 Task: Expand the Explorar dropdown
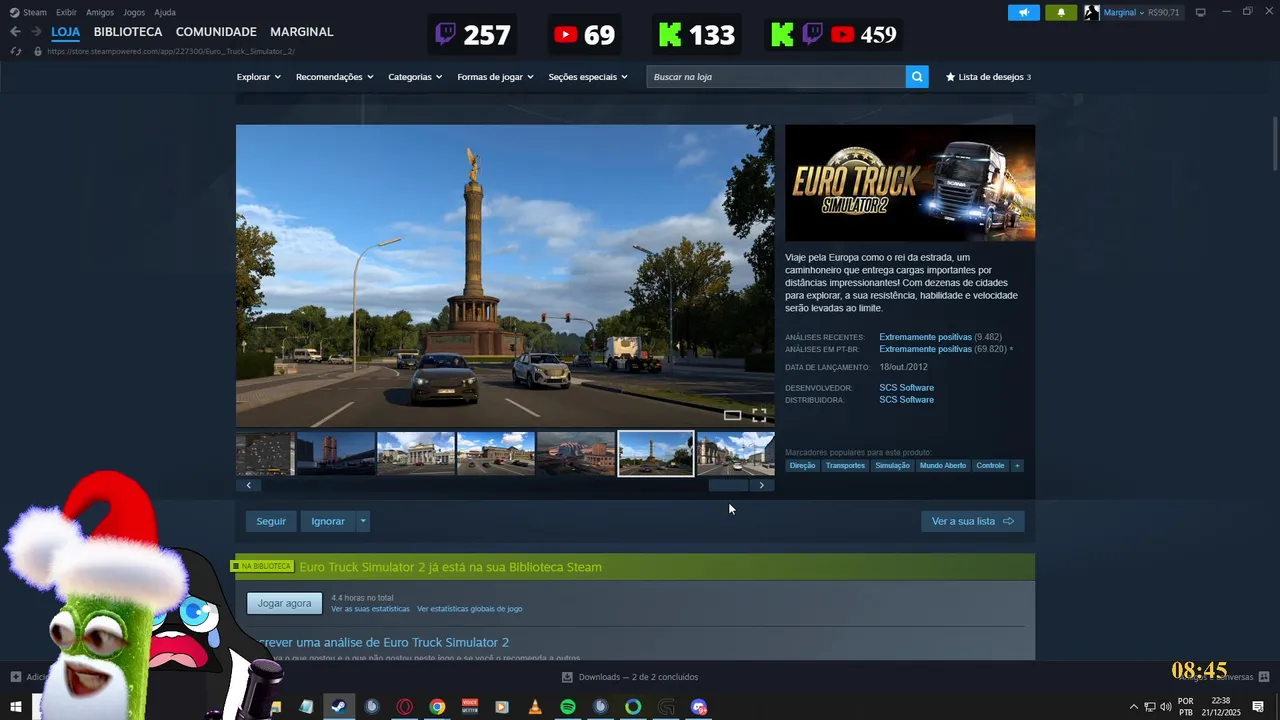(259, 77)
